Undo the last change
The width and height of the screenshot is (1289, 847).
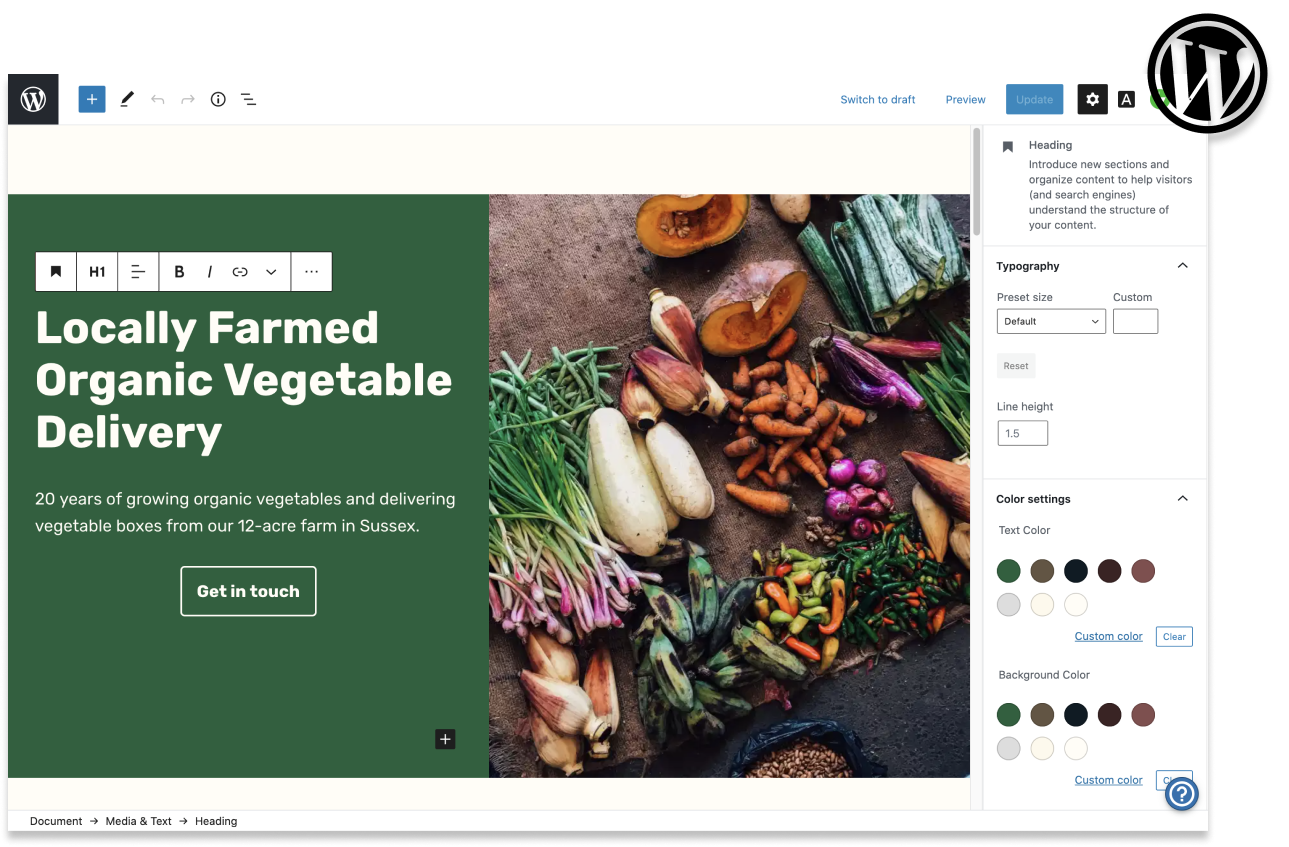(x=157, y=99)
